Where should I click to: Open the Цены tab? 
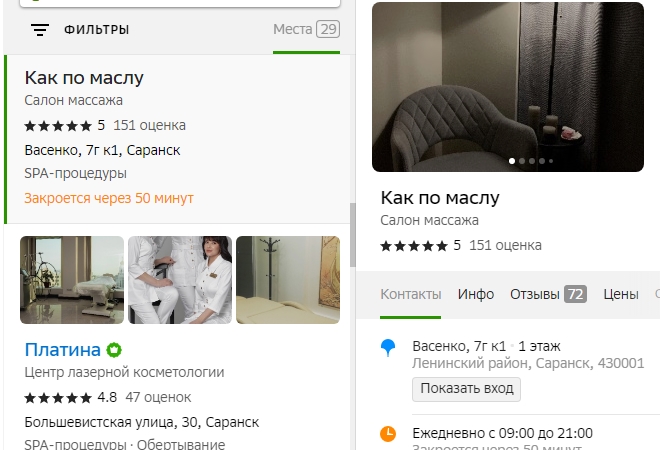pos(621,294)
